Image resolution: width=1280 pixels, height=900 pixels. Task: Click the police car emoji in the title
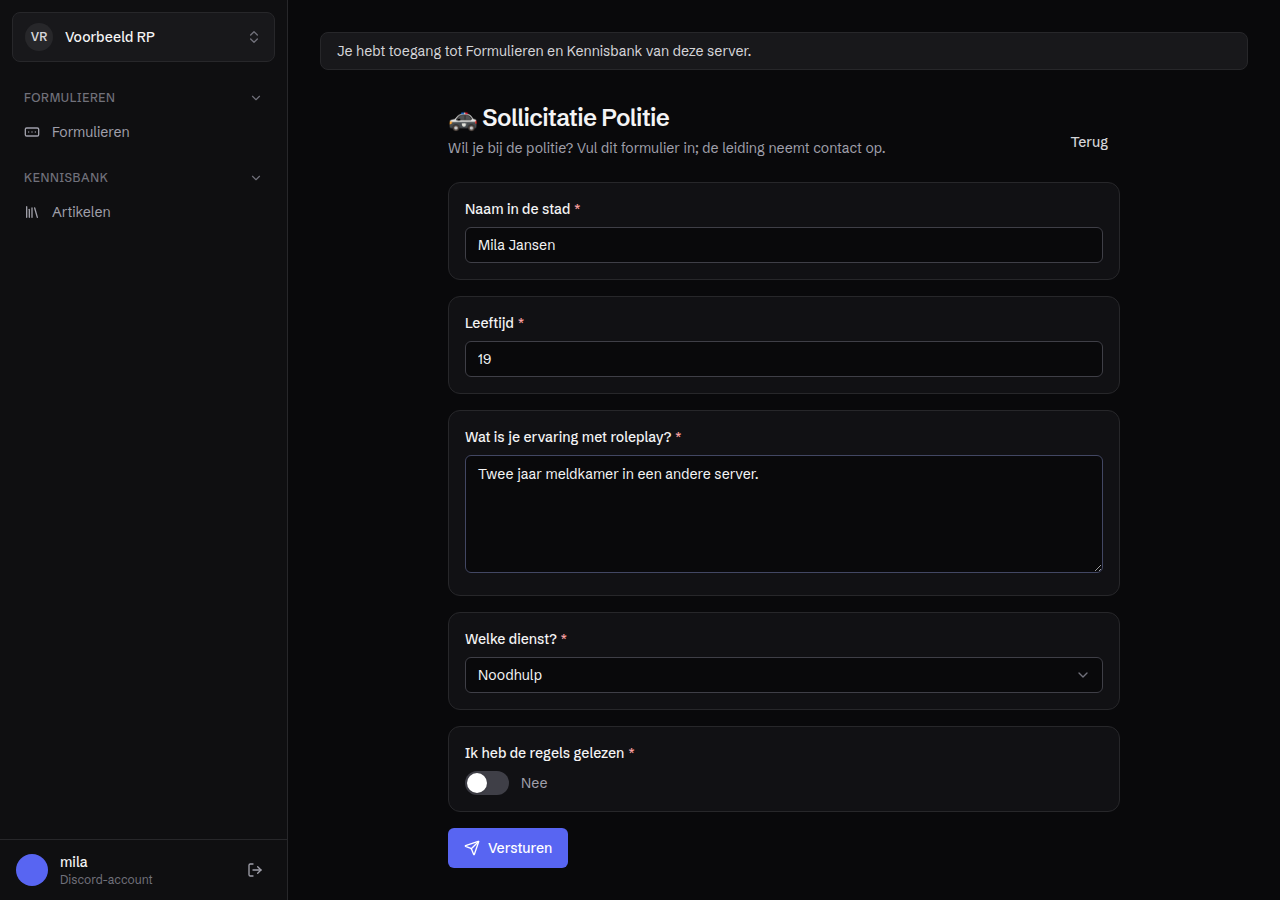[x=462, y=119]
